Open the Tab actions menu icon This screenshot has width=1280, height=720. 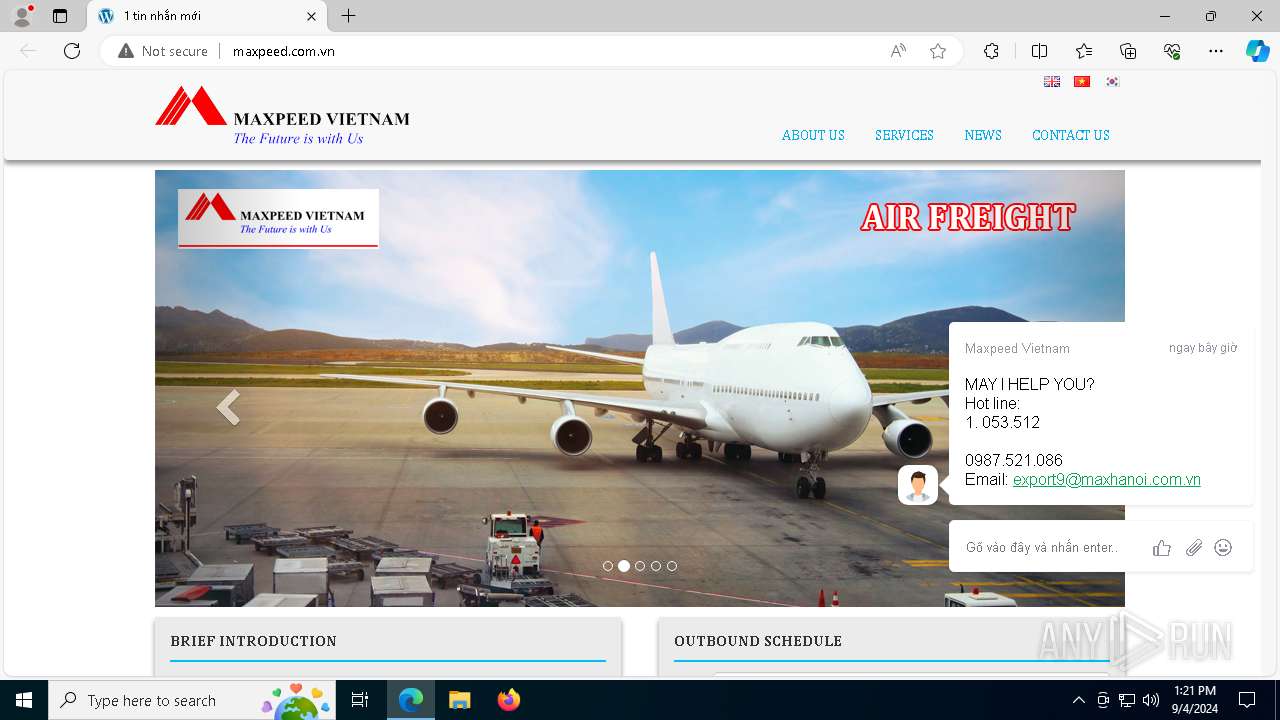click(x=60, y=16)
